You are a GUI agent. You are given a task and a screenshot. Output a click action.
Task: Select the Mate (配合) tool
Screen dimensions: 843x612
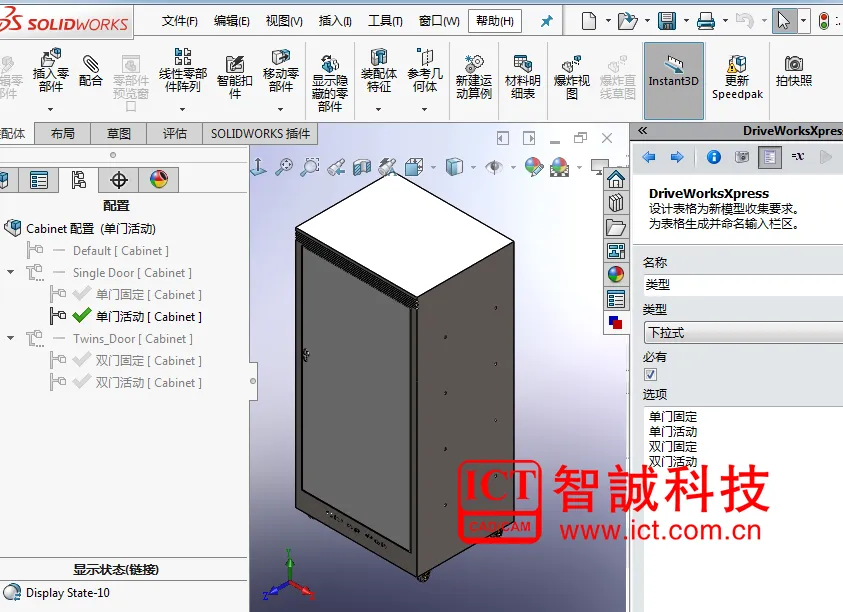[x=90, y=70]
